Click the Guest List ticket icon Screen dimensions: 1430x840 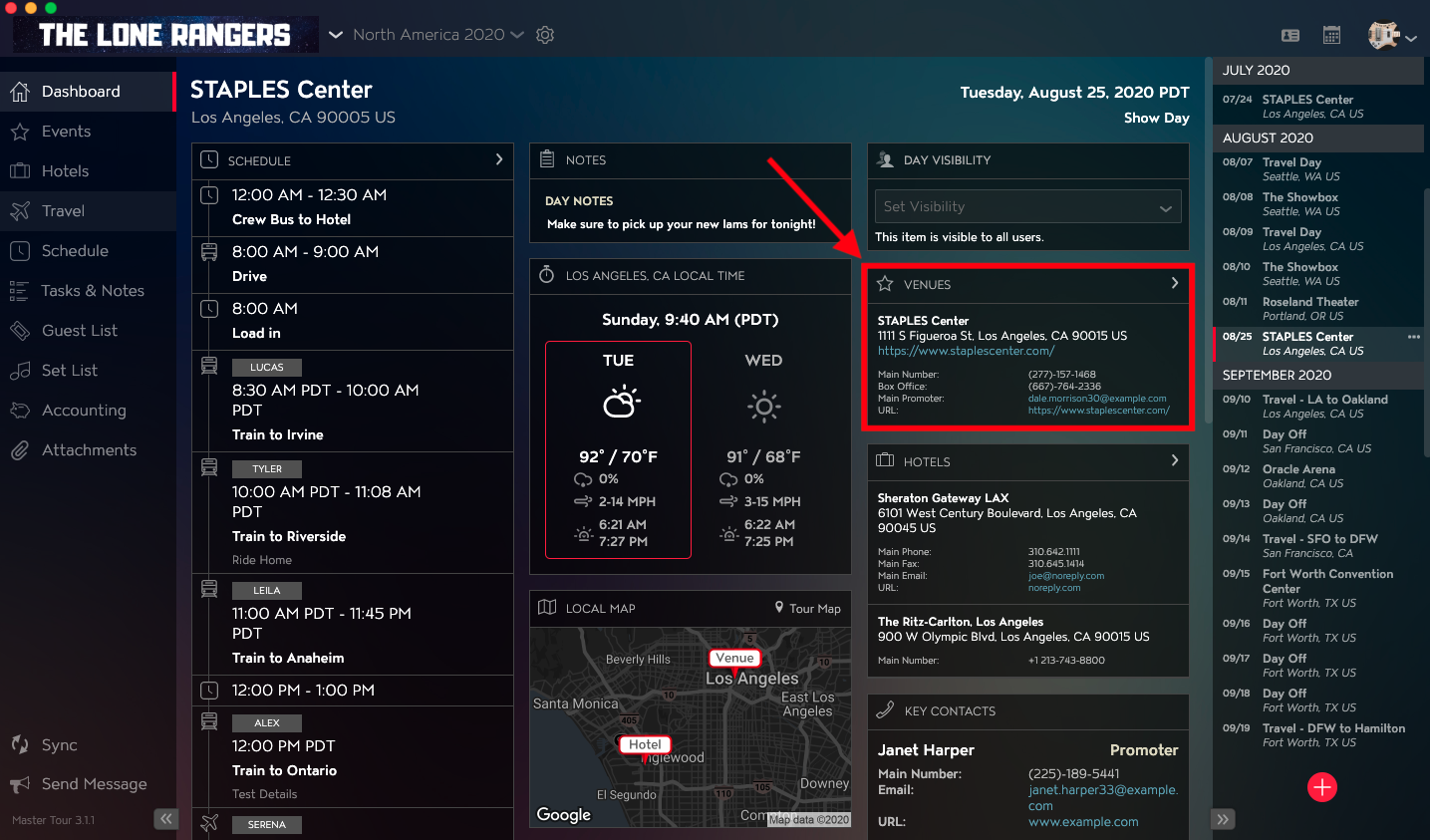click(20, 331)
